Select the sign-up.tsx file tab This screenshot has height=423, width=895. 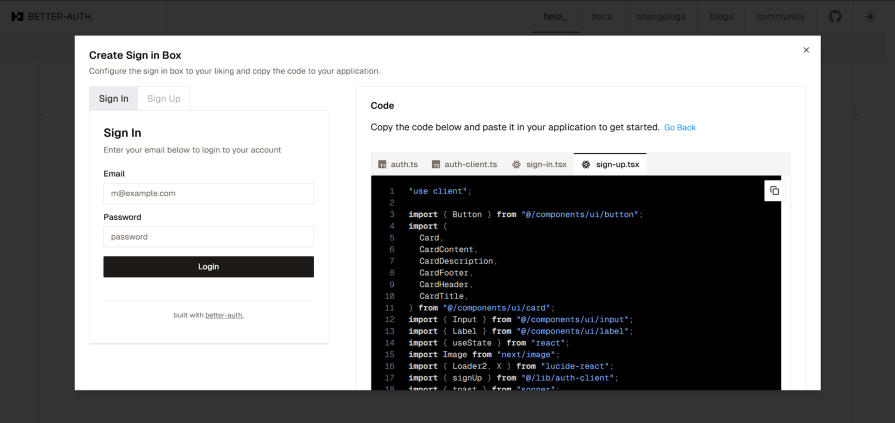[610, 164]
